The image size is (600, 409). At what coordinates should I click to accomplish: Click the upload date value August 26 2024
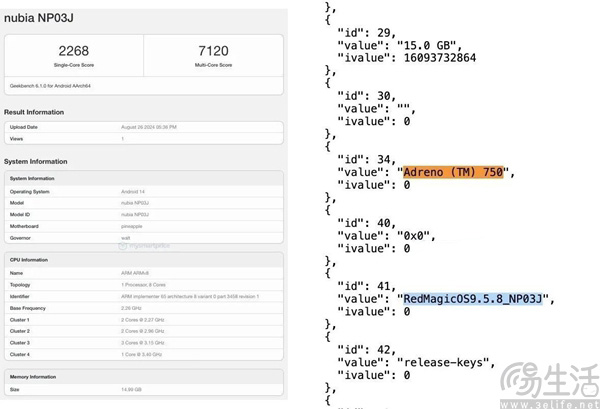click(149, 127)
